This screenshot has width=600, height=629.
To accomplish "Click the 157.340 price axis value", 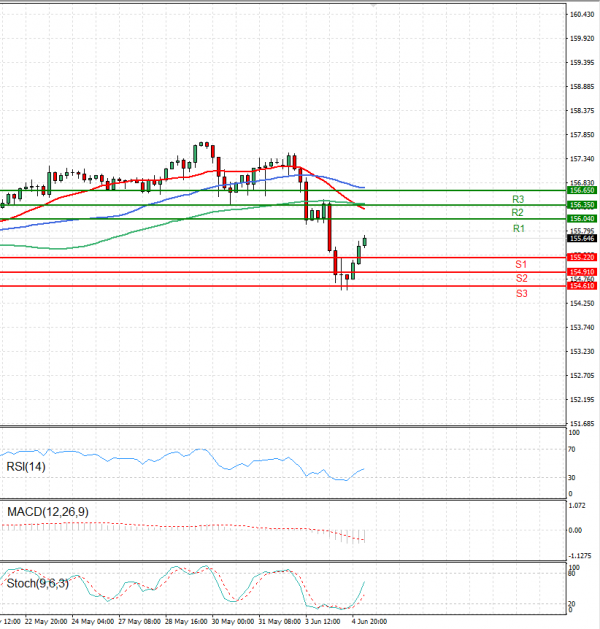I will (x=582, y=159).
